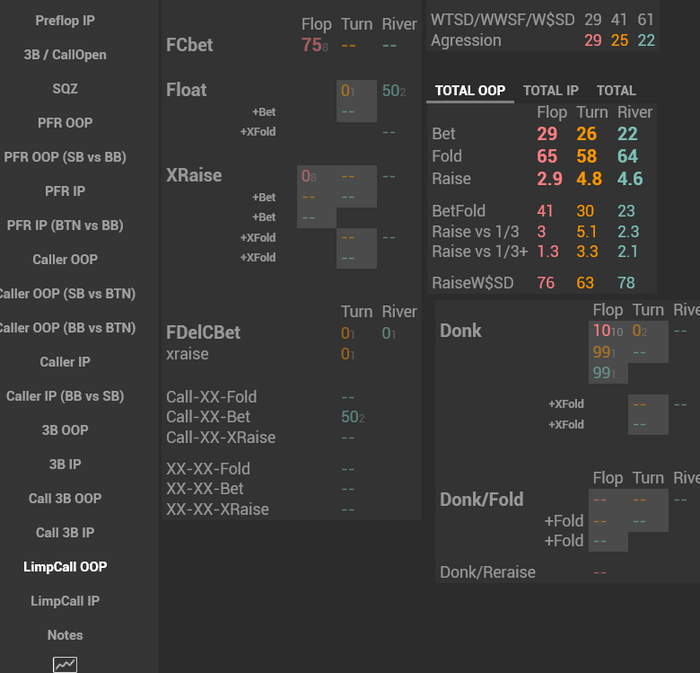Image resolution: width=700 pixels, height=673 pixels.
Task: Click the XX-XX-XRaise label
Action: [217, 509]
